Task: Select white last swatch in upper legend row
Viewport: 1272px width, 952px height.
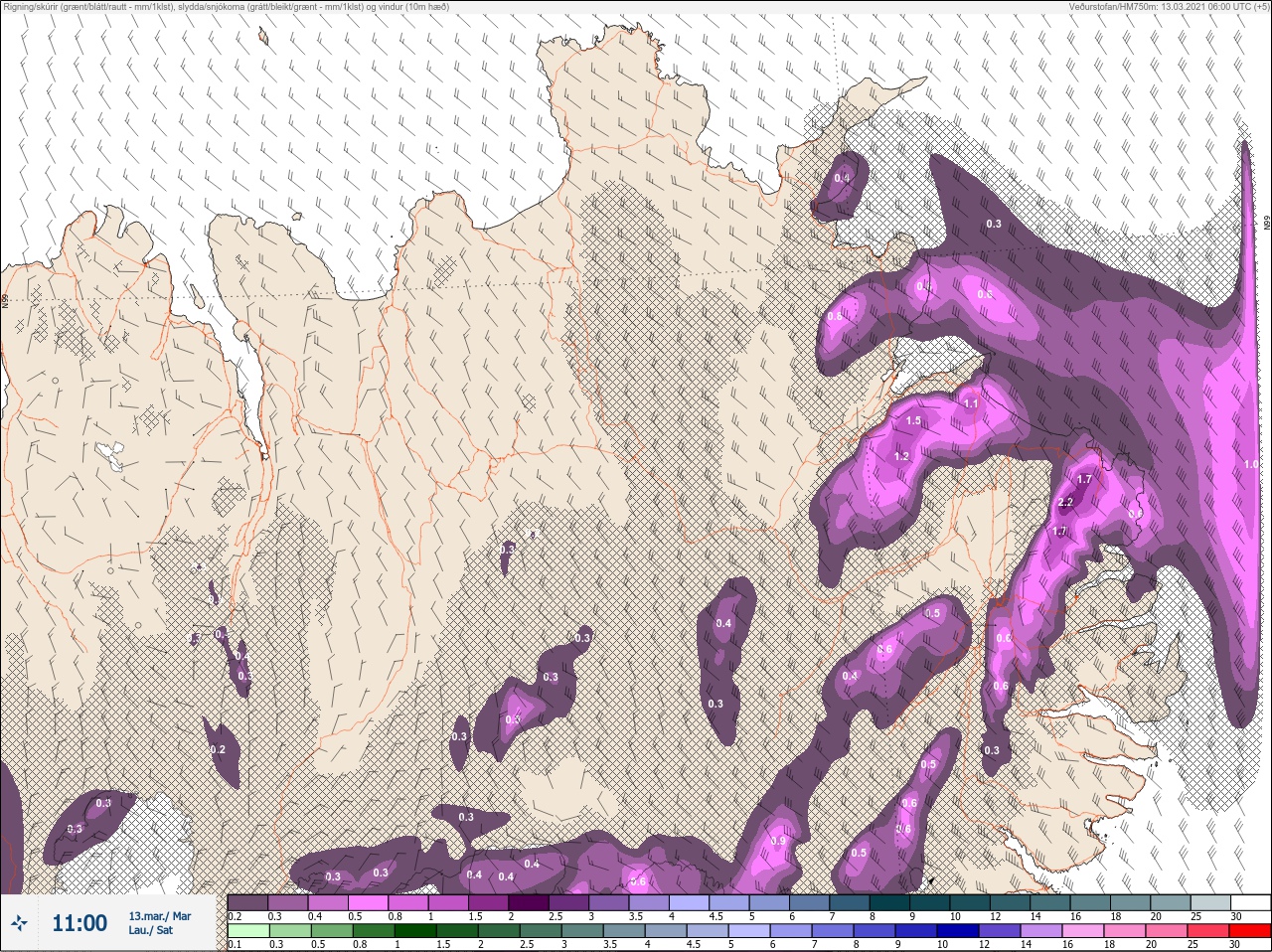Action: point(1250,903)
